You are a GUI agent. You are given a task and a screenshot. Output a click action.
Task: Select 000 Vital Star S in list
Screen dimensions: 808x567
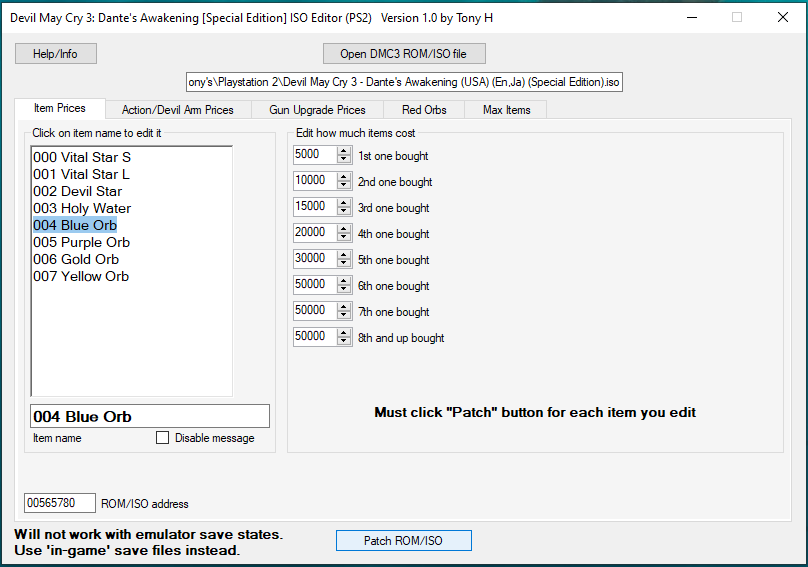(x=82, y=157)
